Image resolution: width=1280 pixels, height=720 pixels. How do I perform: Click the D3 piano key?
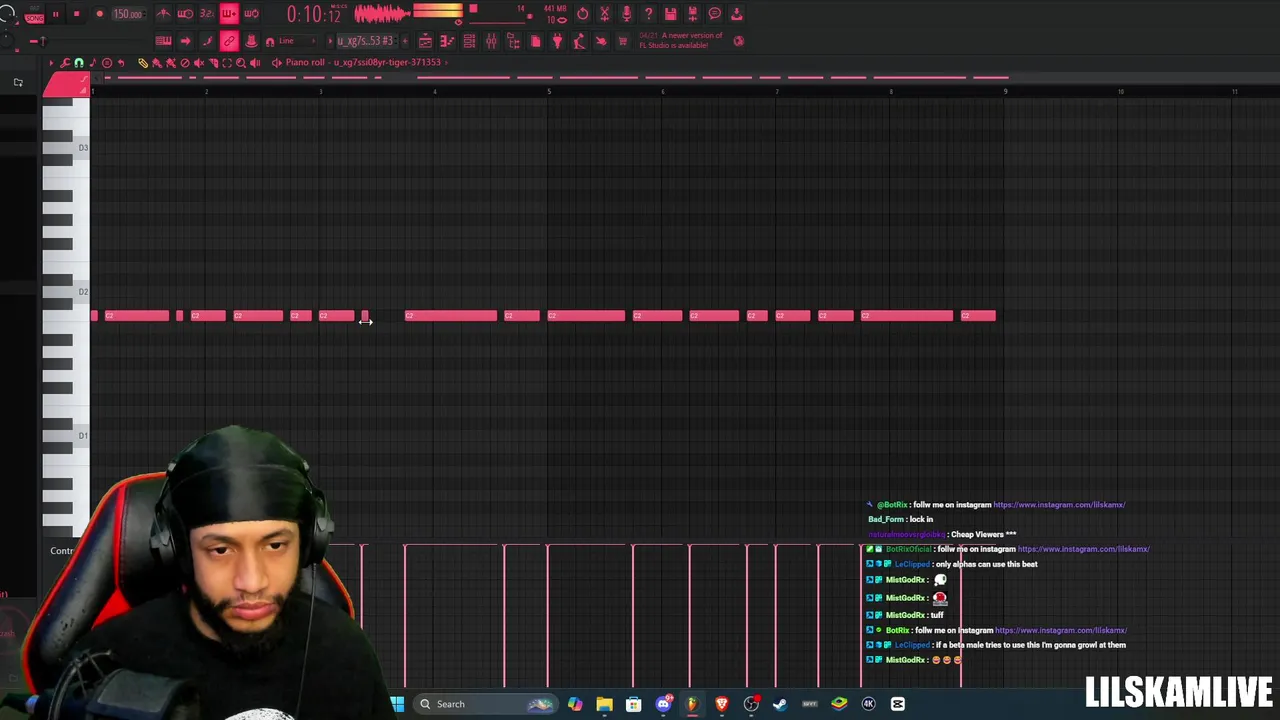click(80, 147)
